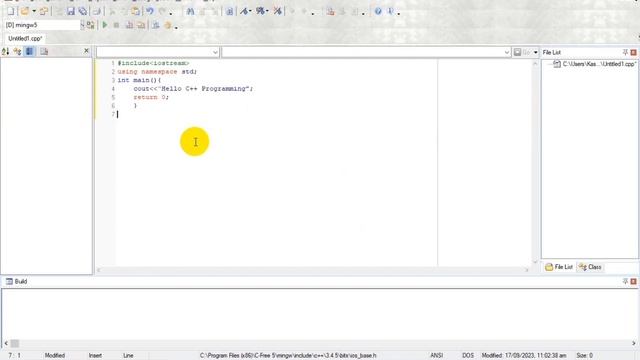Toggle the File List panel pin
The height and width of the screenshot is (360, 640).
625,52
